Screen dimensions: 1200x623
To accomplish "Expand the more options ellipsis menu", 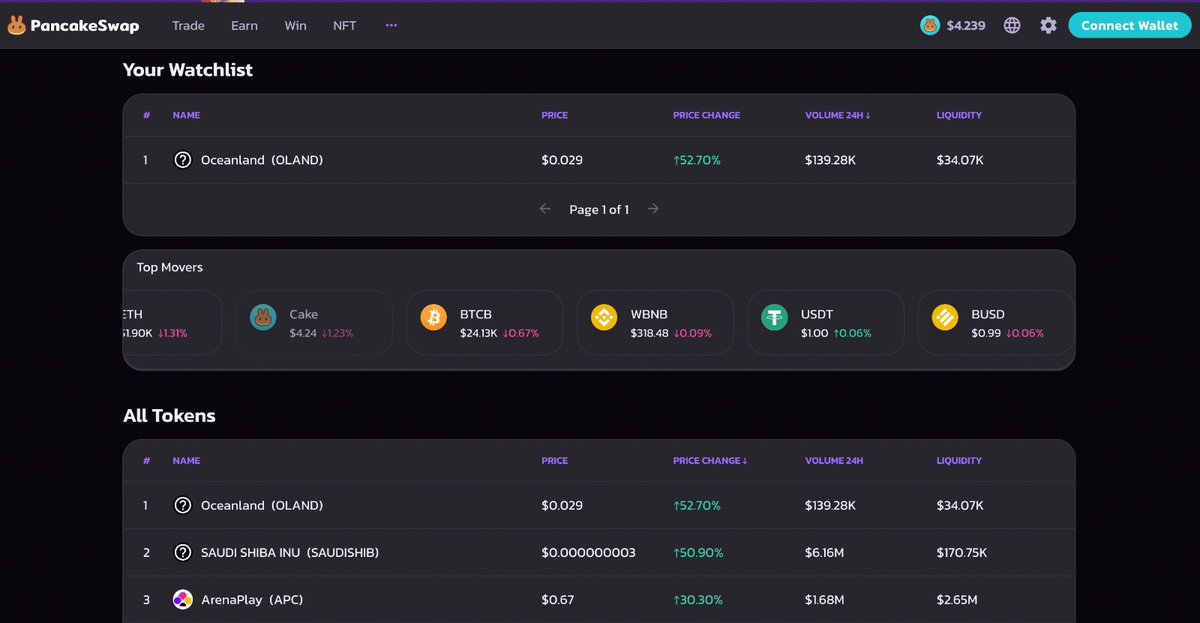I will 391,25.
